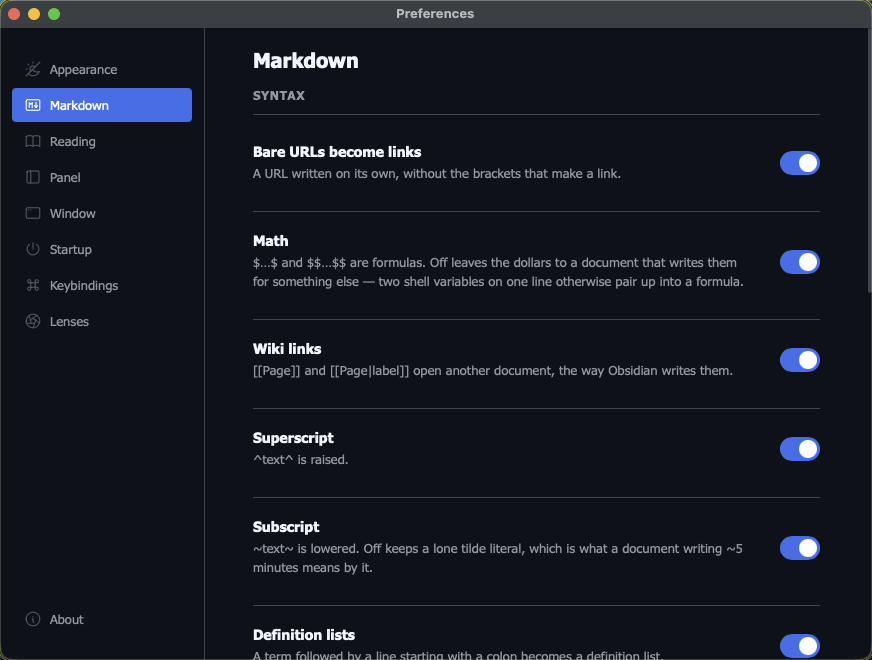Toggle Wiki links switch

click(x=799, y=360)
